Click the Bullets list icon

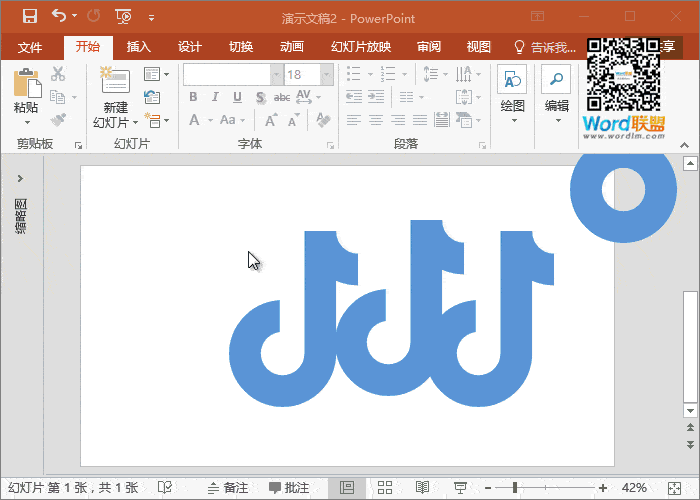pyautogui.click(x=354, y=74)
